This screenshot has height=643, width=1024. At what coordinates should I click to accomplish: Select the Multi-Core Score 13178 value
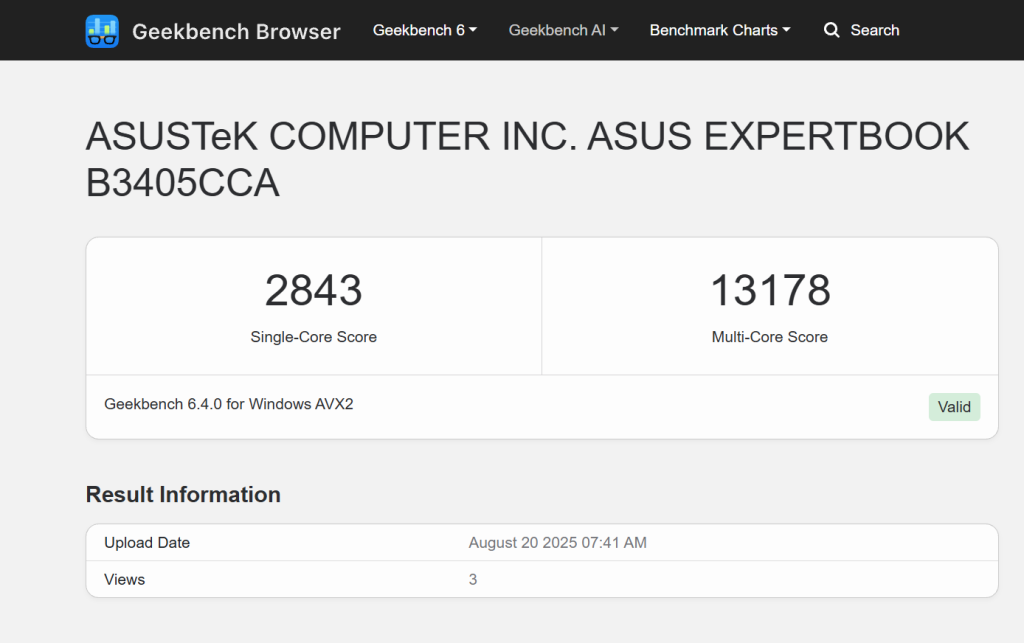(x=769, y=291)
